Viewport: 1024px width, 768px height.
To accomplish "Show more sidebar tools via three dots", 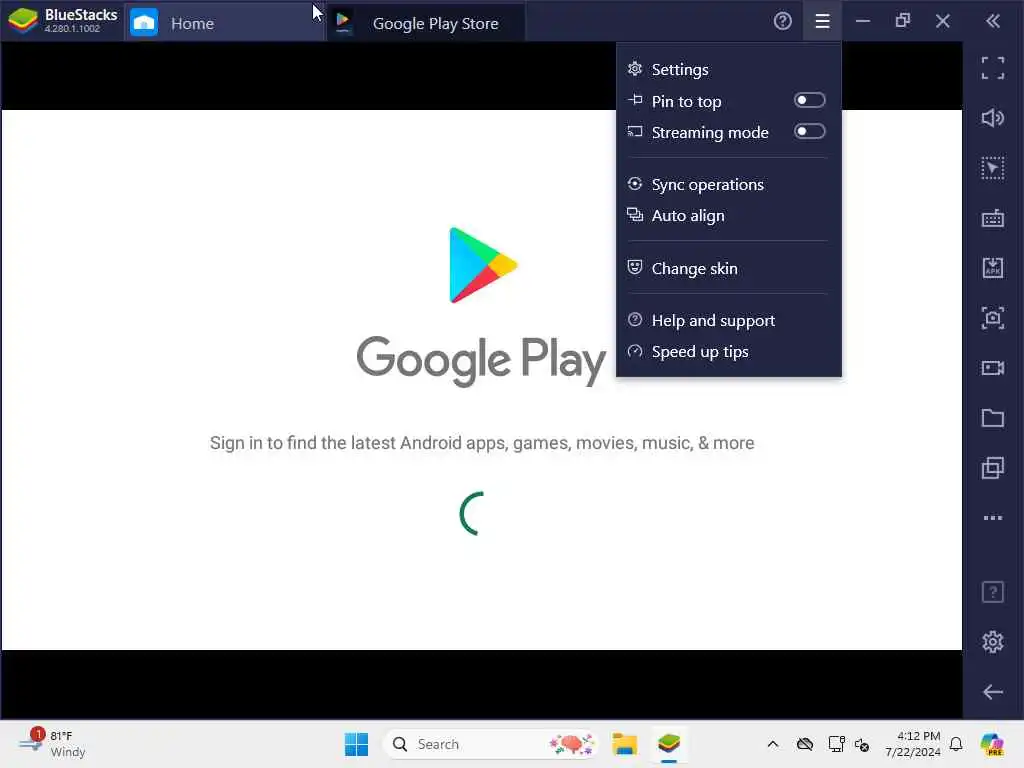I will pyautogui.click(x=993, y=518).
